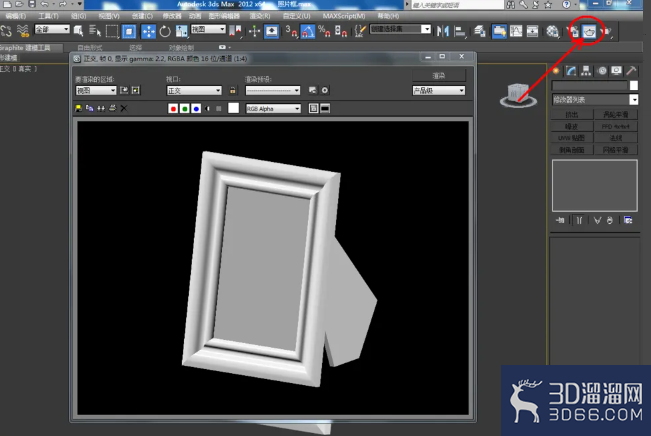The width and height of the screenshot is (651, 436).
Task: Toggle Angle Snap in main toolbar
Action: tap(308, 31)
